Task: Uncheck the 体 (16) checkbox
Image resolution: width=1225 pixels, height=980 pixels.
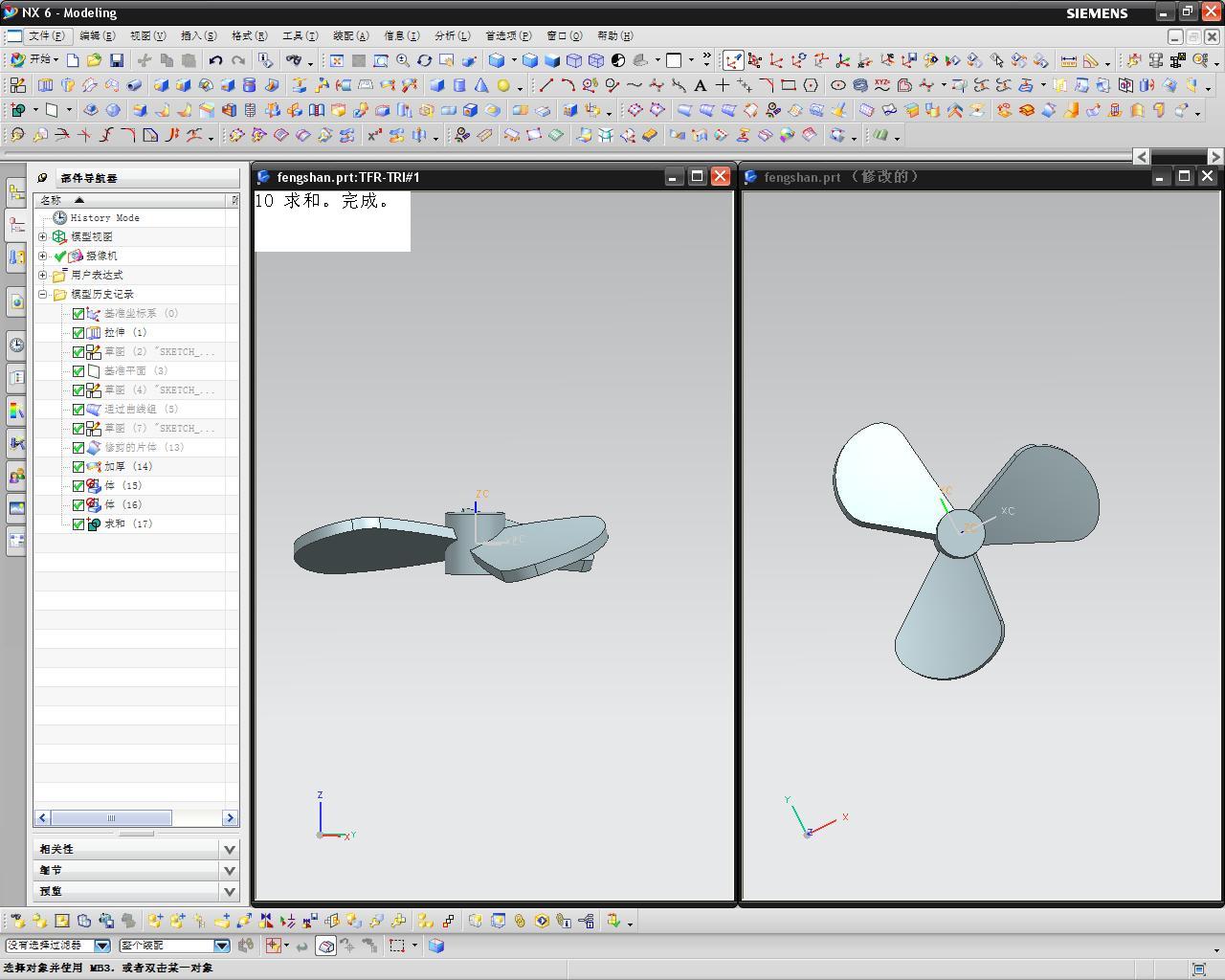Action: (x=78, y=504)
